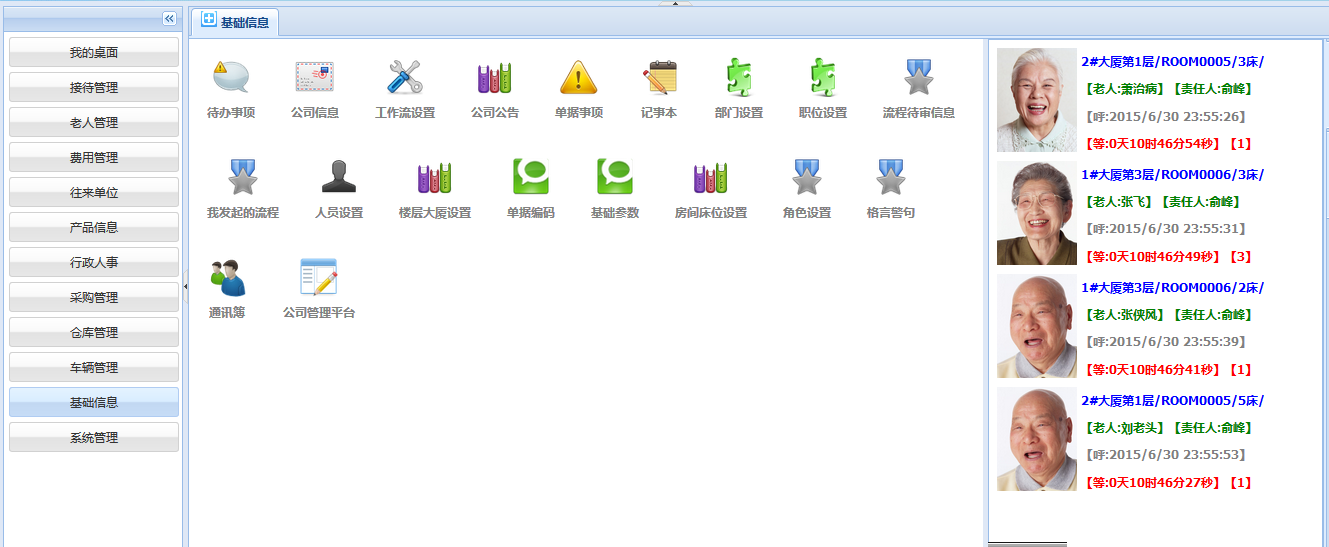
Task: Select the 基础信息 tab
Action: [x=235, y=22]
